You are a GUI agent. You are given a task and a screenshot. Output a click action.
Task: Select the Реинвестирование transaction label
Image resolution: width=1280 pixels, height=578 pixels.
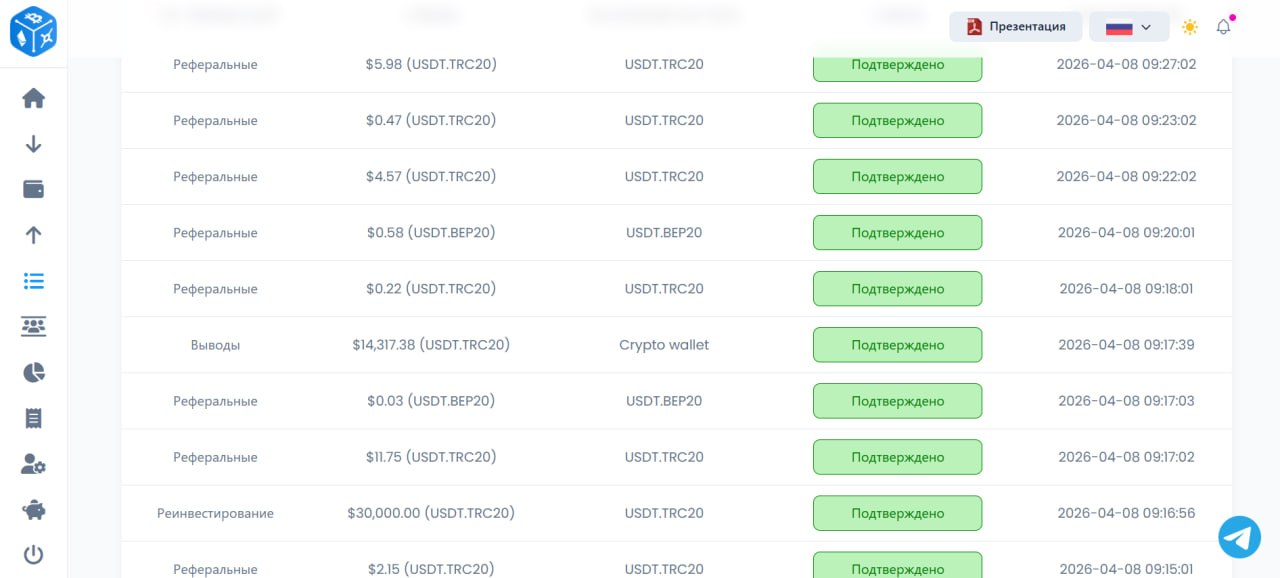[x=215, y=513]
